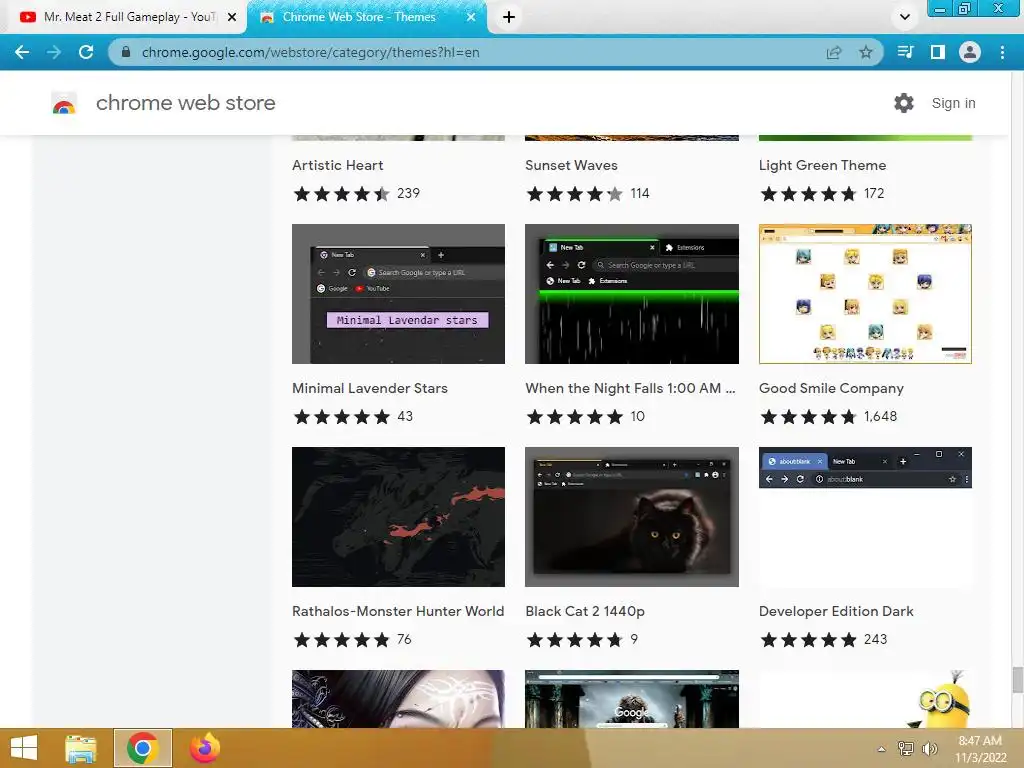The width and height of the screenshot is (1024, 768).
Task: Click the dark-haired woman theme thumbnail
Action: [398, 699]
